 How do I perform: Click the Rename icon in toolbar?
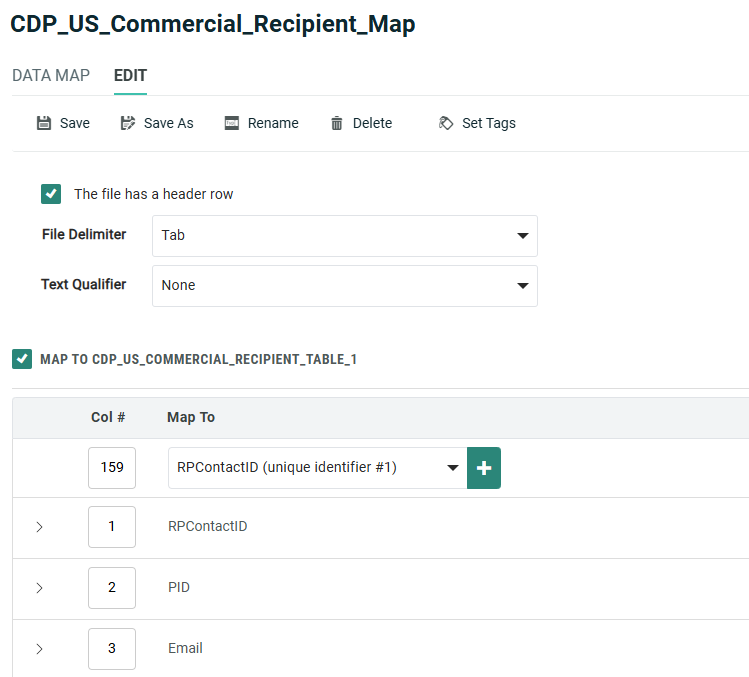pos(232,123)
